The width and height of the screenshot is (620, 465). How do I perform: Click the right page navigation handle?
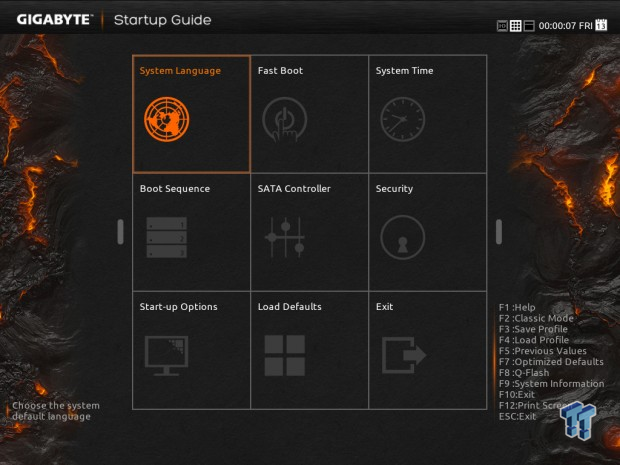coord(499,232)
